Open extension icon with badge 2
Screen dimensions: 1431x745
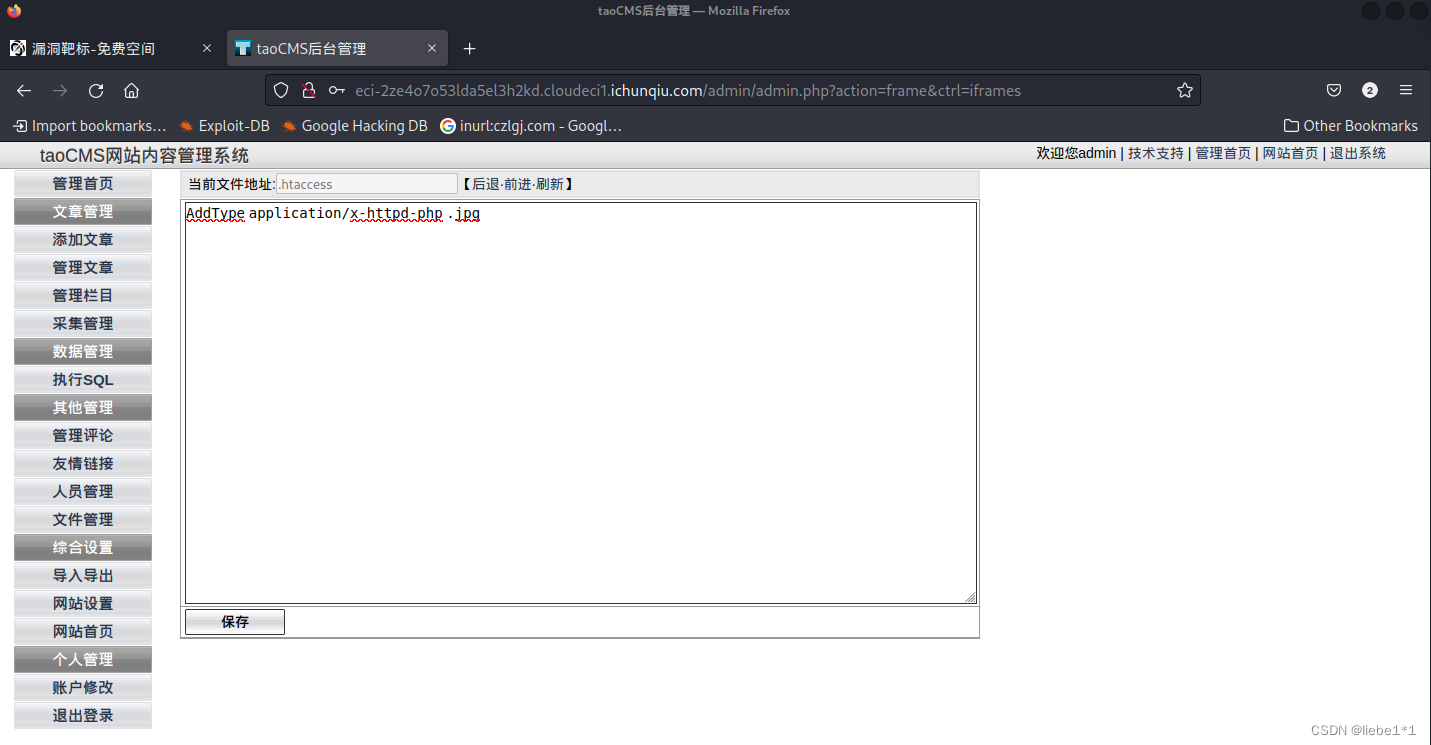tap(1370, 90)
